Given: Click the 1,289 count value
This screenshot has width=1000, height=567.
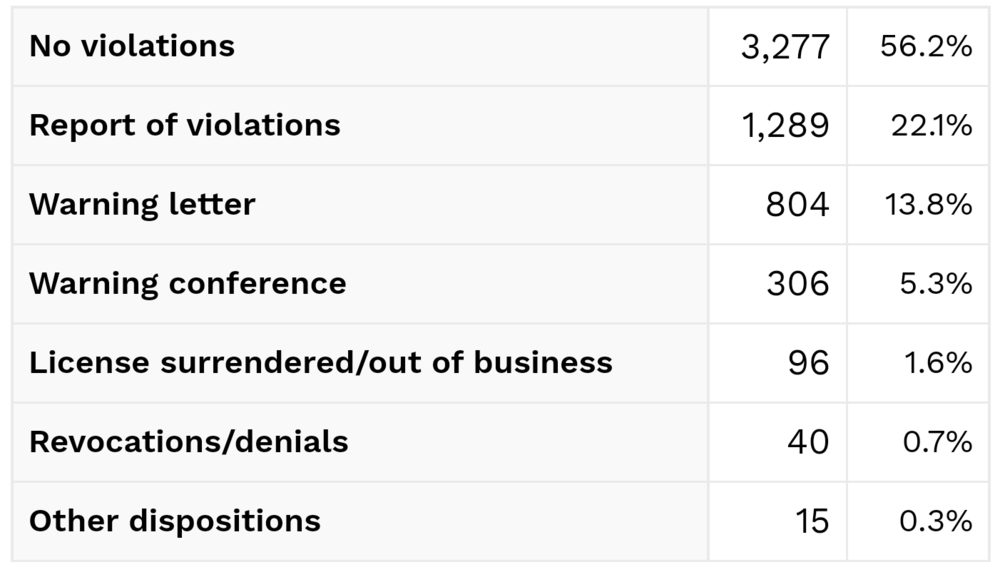Looking at the screenshot, I should (x=786, y=125).
